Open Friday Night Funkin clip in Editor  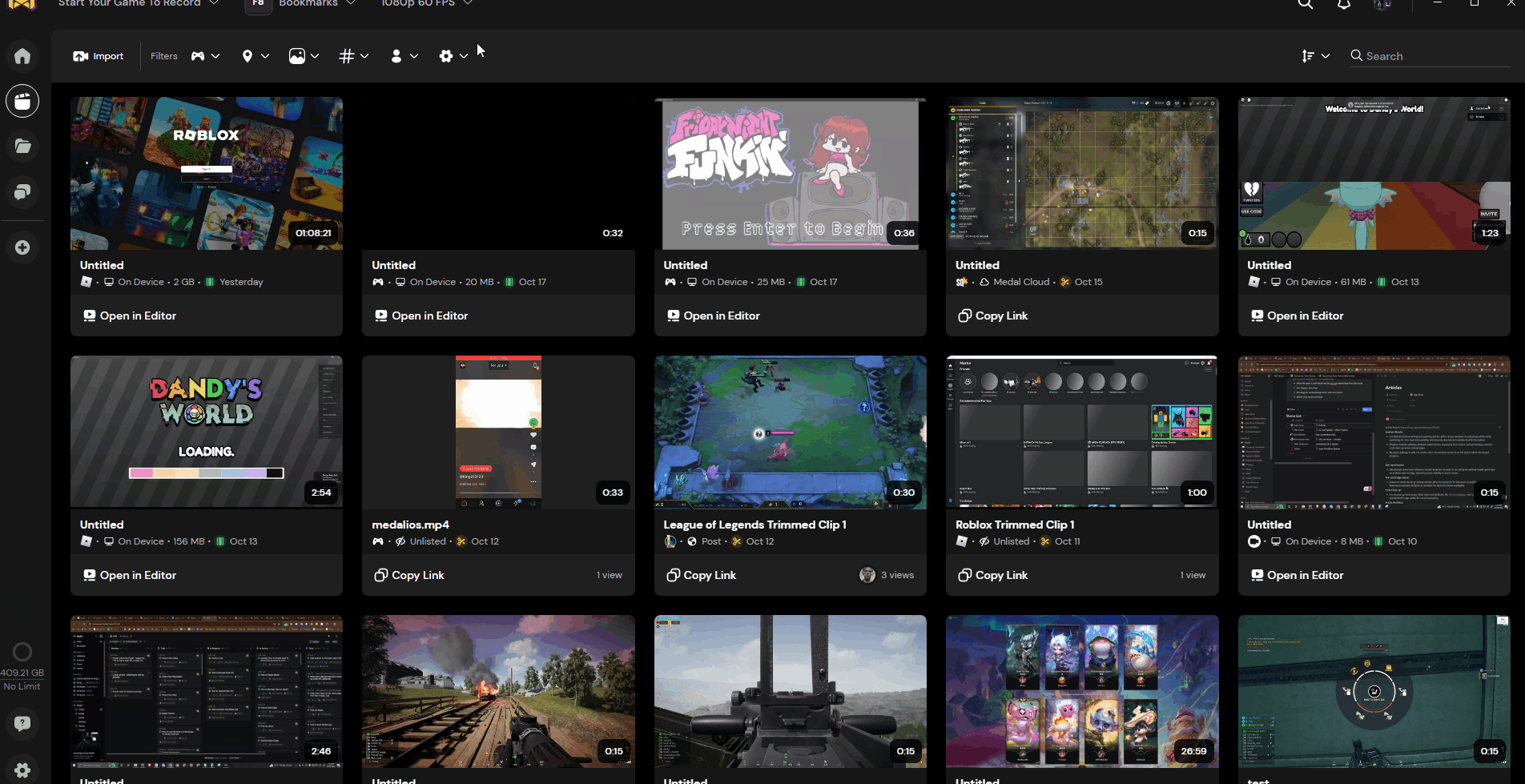(x=714, y=316)
